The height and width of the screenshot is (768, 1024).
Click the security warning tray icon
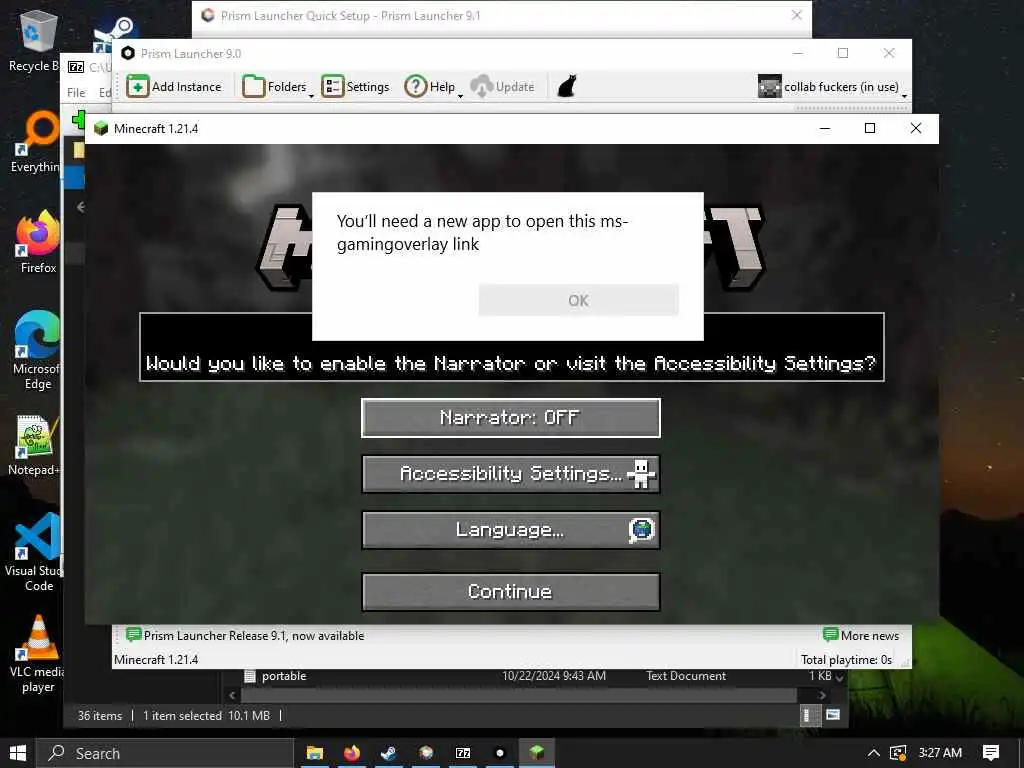pyautogui.click(x=899, y=754)
